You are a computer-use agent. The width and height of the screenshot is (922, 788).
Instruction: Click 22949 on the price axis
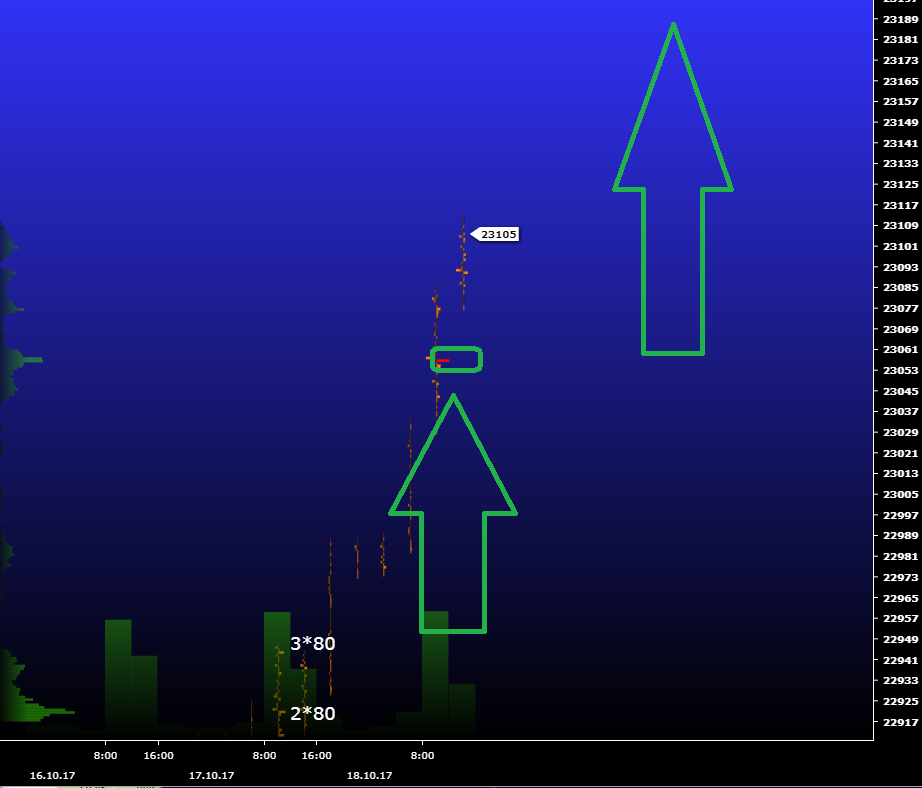tap(900, 639)
